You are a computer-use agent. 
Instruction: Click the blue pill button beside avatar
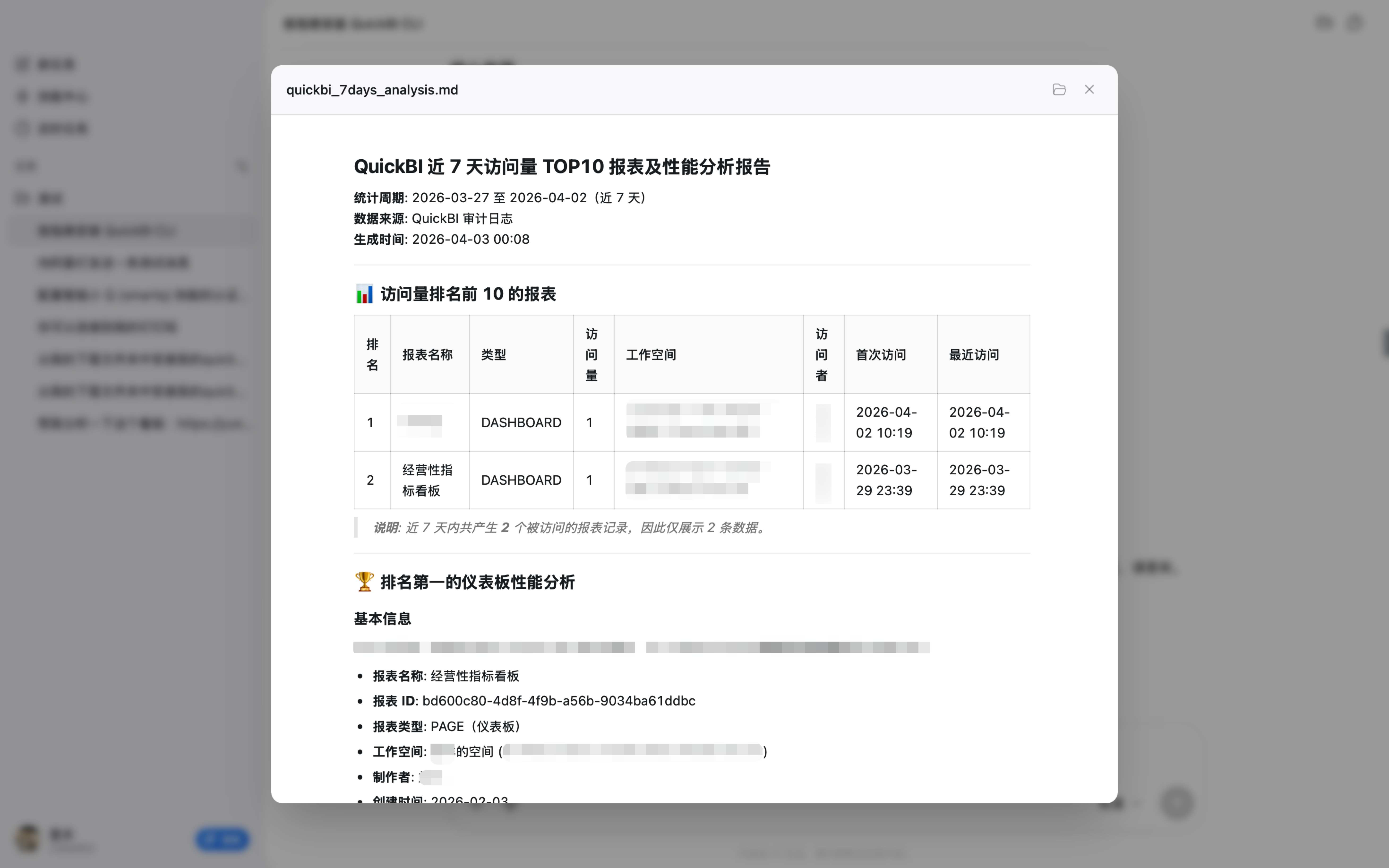pyautogui.click(x=222, y=839)
